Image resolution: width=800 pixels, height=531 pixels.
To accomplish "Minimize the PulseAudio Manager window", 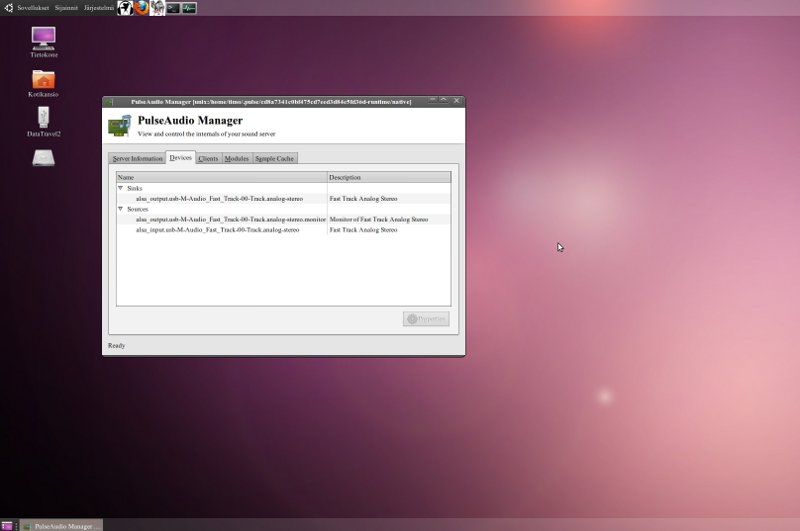I will 433,100.
